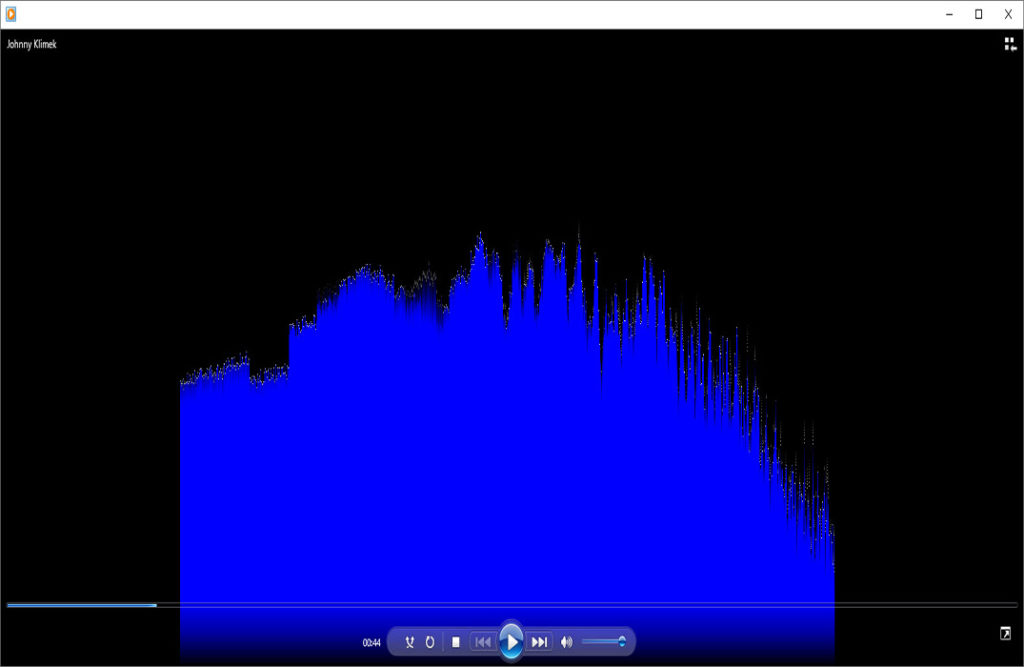Viewport: 1024px width, 667px height.
Task: Minimize the Media Player window
Action: click(948, 14)
